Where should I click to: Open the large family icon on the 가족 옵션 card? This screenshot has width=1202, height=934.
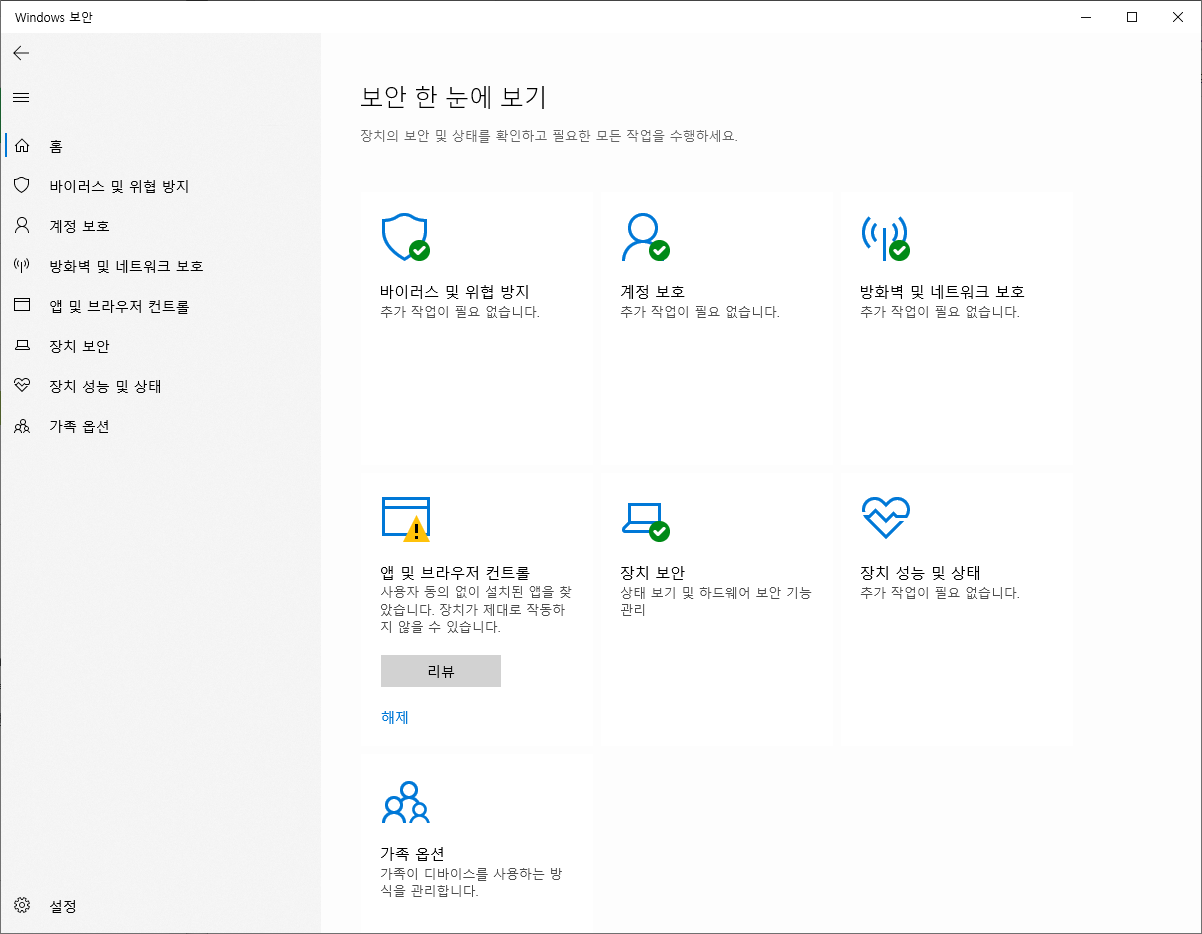click(x=405, y=802)
